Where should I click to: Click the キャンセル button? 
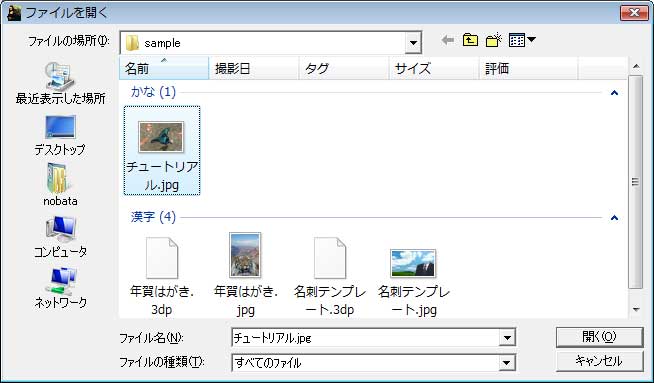599,361
